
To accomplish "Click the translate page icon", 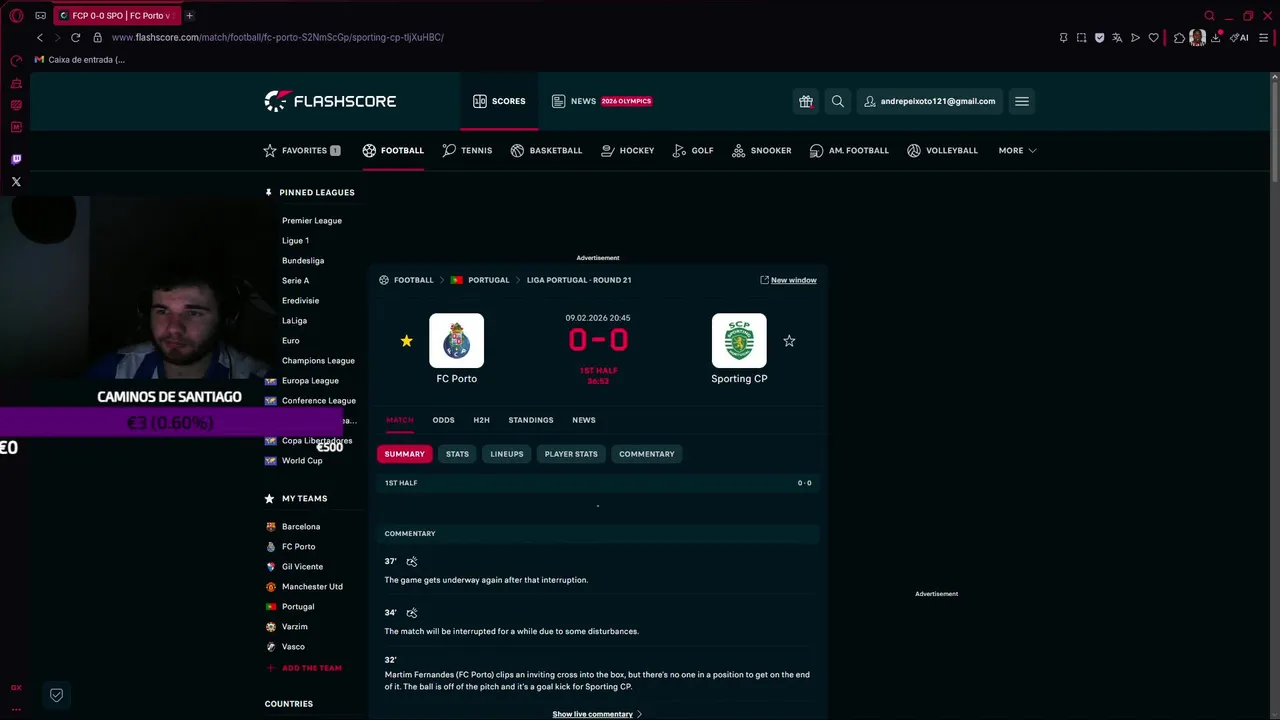I will [1117, 37].
